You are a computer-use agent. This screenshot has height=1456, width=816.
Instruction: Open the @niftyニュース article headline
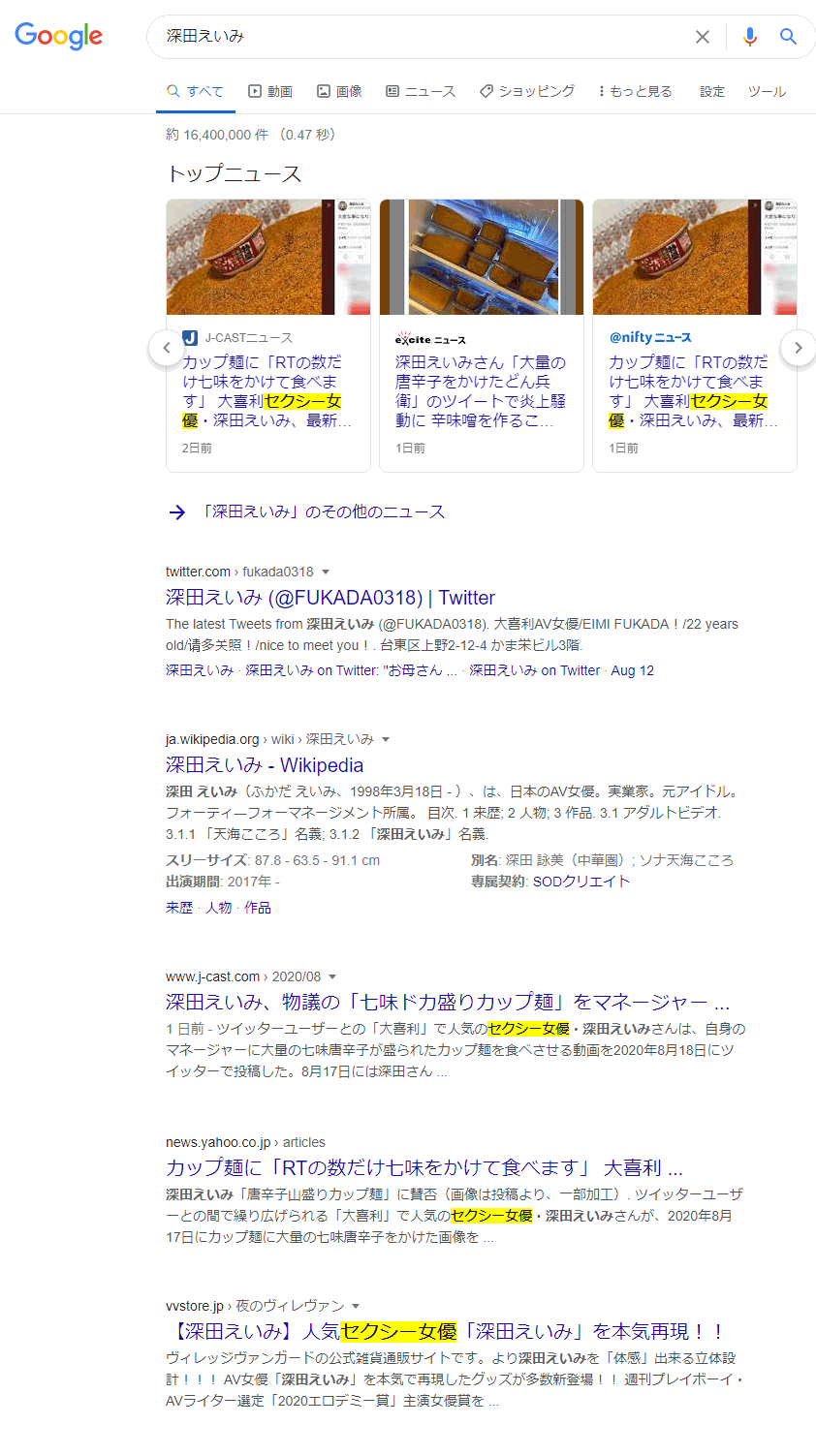694,391
